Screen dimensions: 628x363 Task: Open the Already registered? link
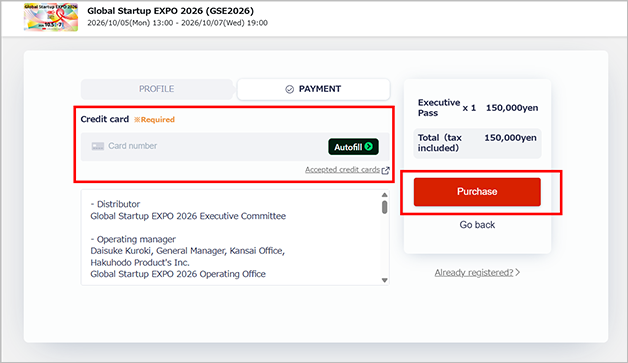click(474, 272)
